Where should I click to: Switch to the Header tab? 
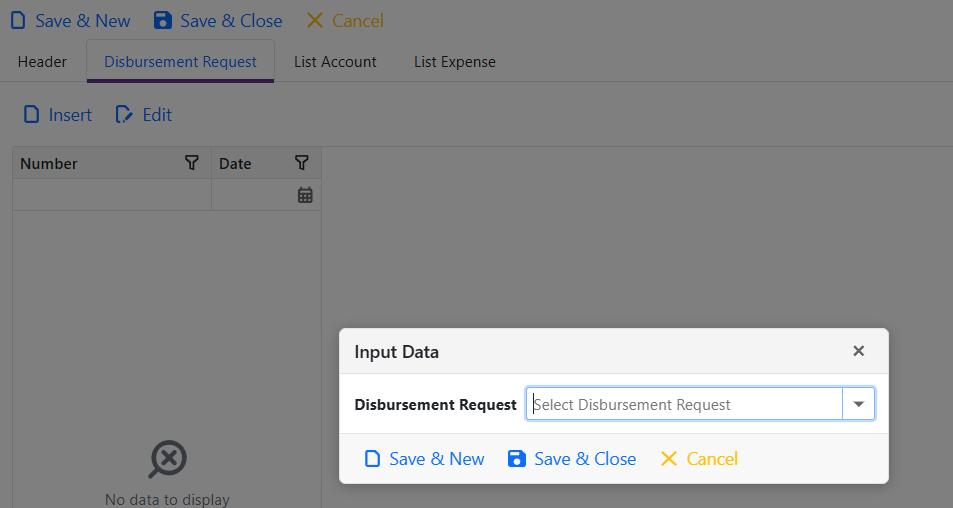(43, 62)
